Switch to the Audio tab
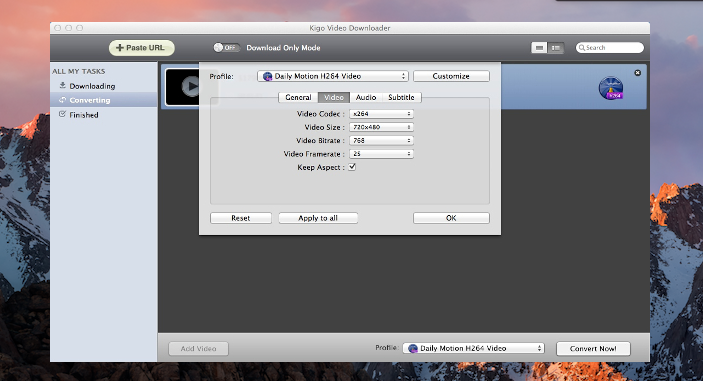This screenshot has width=703, height=381. pyautogui.click(x=366, y=97)
